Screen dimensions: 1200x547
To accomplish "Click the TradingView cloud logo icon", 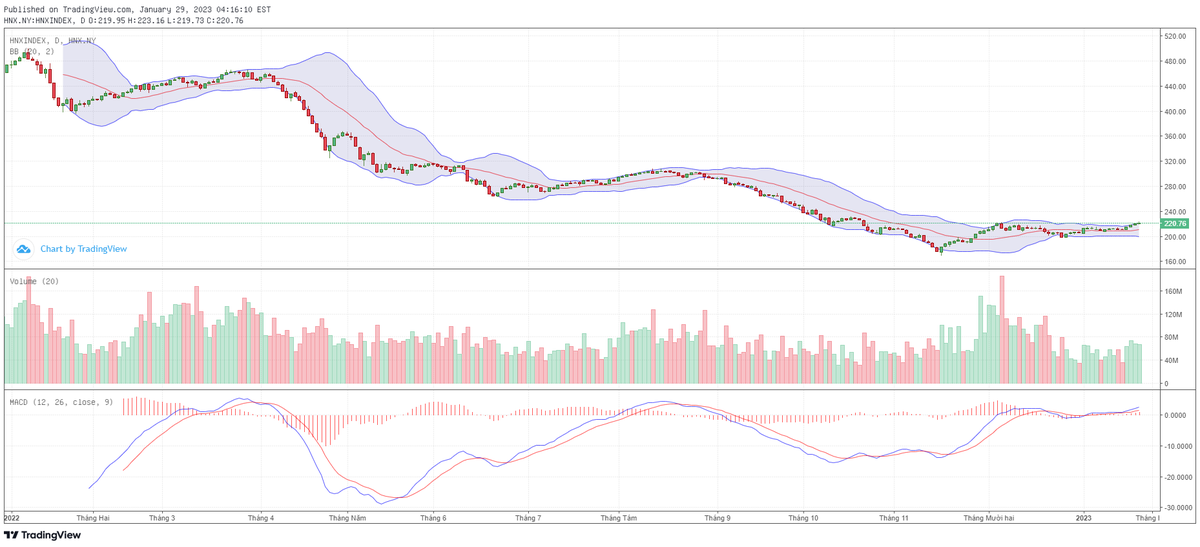I will click(x=23, y=248).
